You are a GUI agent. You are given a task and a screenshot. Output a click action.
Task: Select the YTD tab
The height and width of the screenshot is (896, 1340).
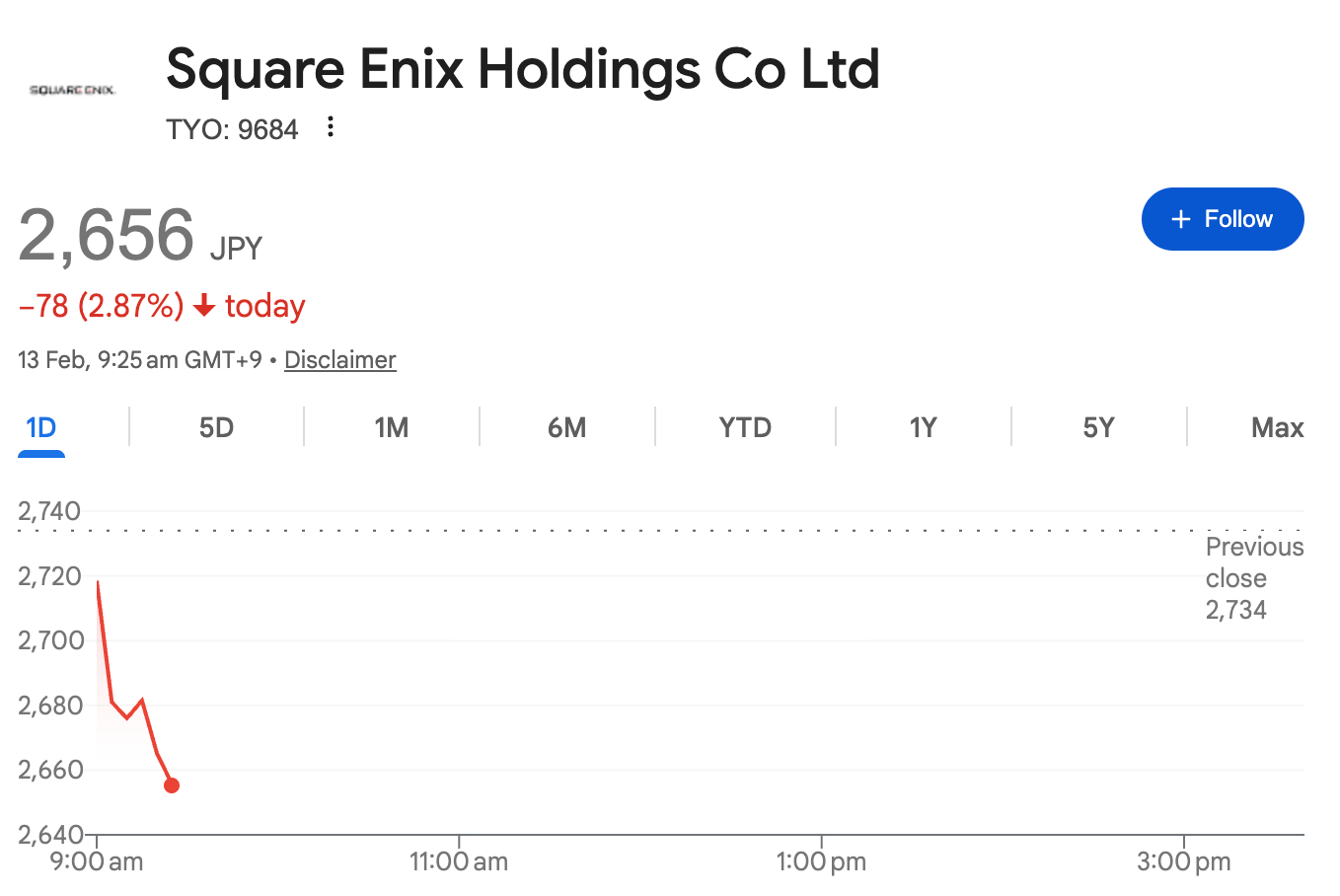[745, 427]
